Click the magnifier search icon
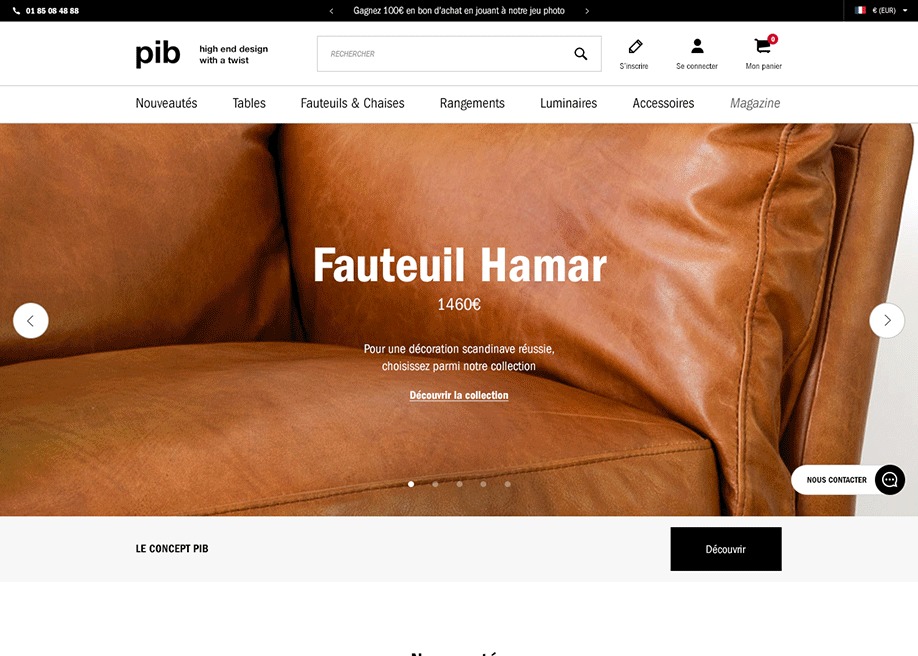918x656 pixels. (x=580, y=54)
